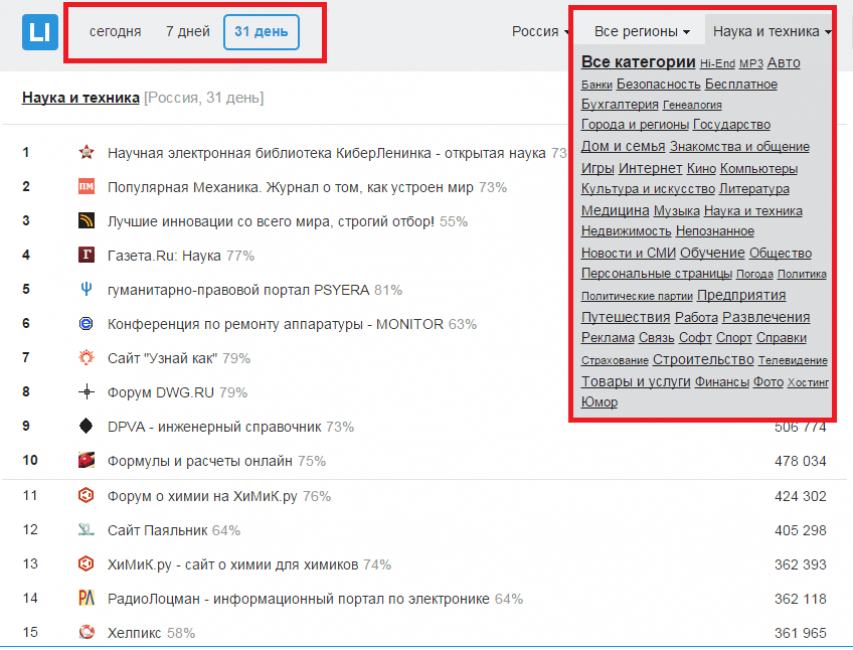Click the Узнай как sun favicon

pyautogui.click(x=86, y=358)
